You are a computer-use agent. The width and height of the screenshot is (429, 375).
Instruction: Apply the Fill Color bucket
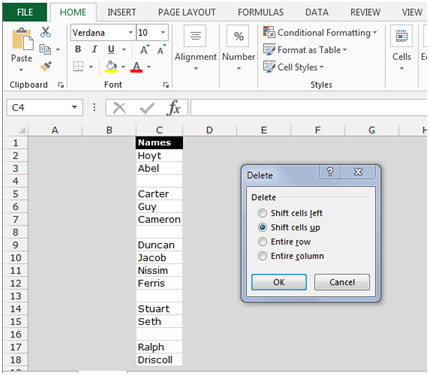click(111, 67)
